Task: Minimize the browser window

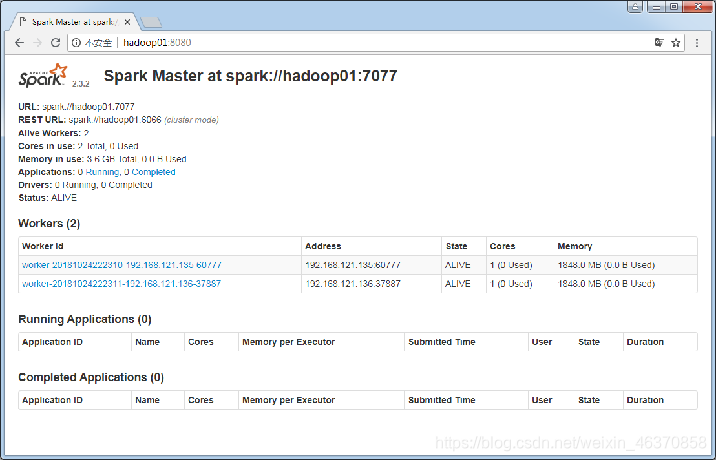Action: (x=656, y=7)
